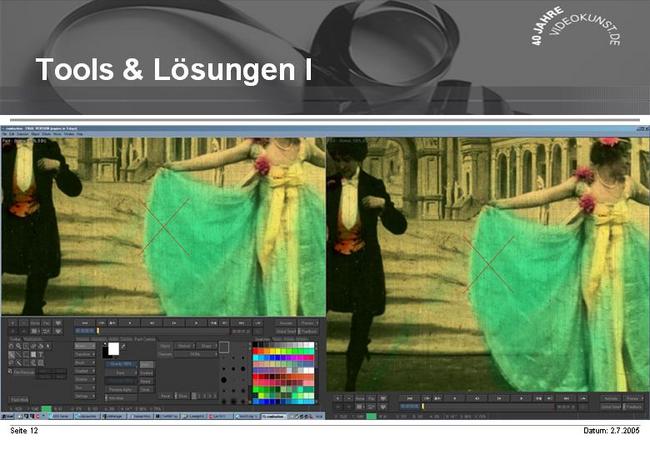Viewport: 650px width, 450px height.
Task: Click the blue timecode field in left window
Action: coord(85,331)
